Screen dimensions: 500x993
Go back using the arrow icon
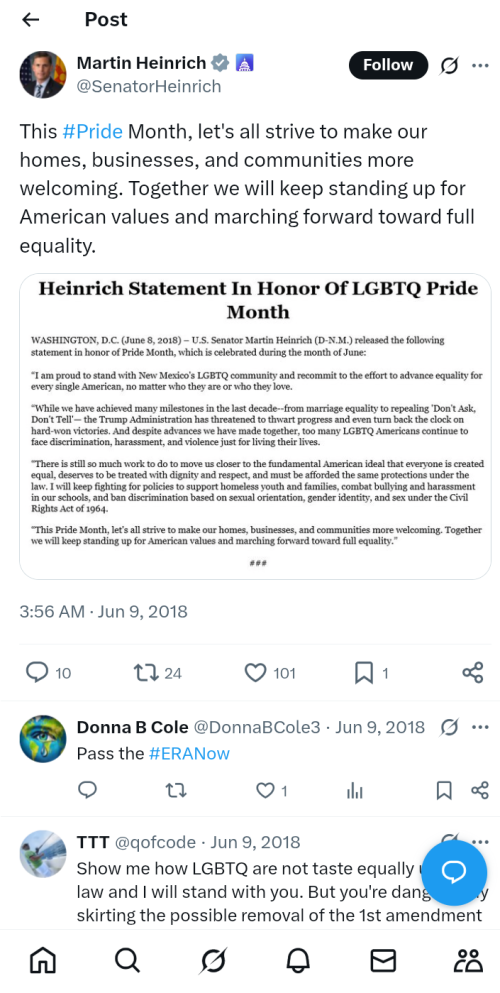[30, 20]
